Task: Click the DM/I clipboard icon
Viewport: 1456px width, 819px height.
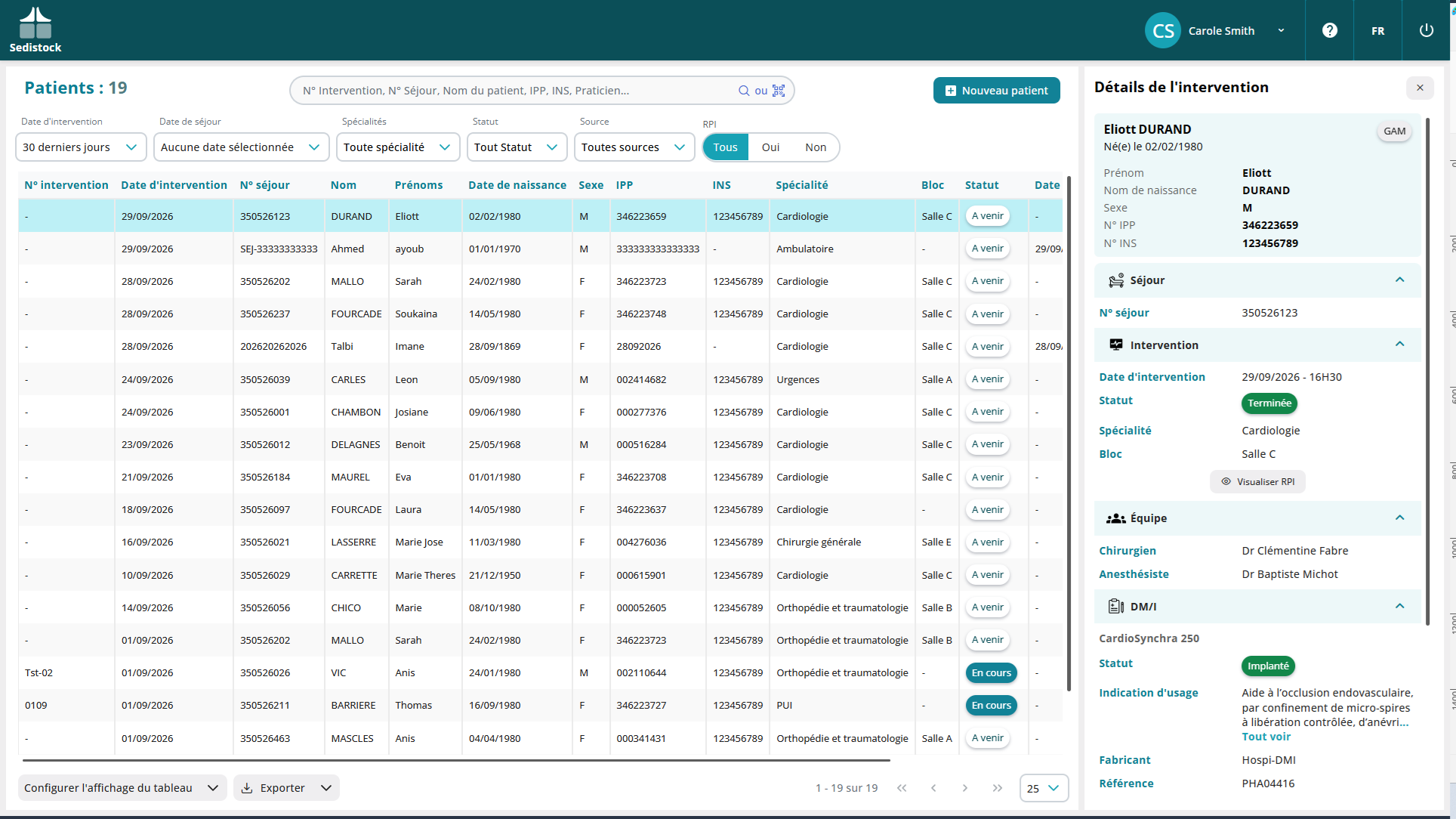Action: (1115, 606)
